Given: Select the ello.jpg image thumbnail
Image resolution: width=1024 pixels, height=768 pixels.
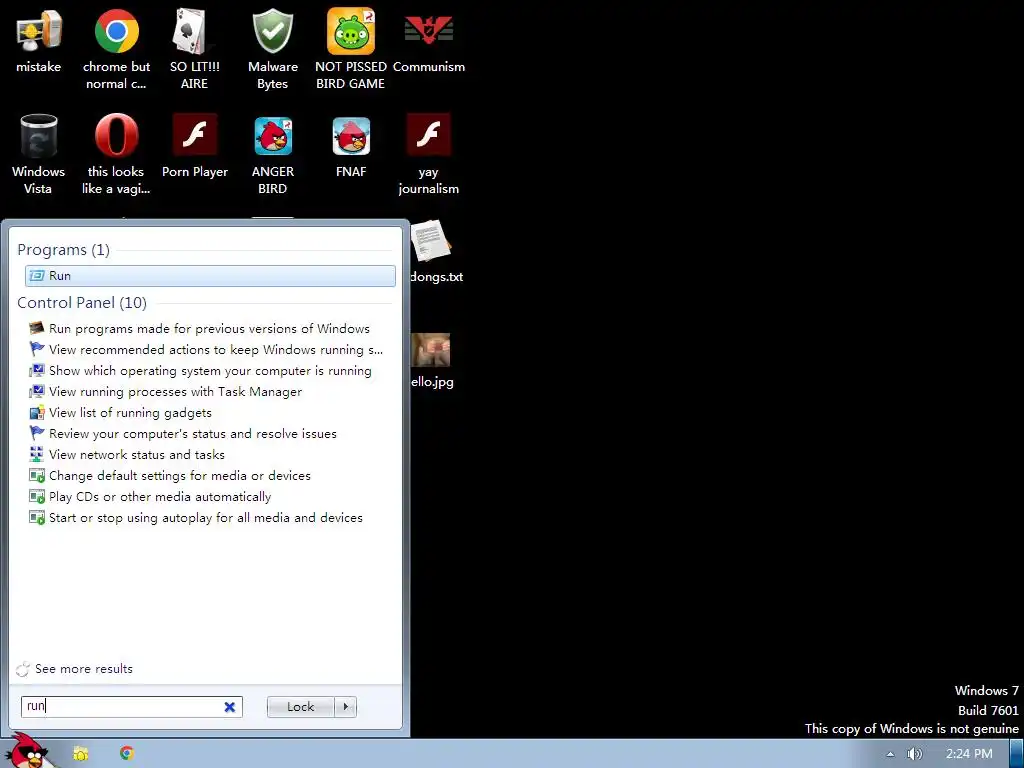Looking at the screenshot, I should [x=431, y=350].
